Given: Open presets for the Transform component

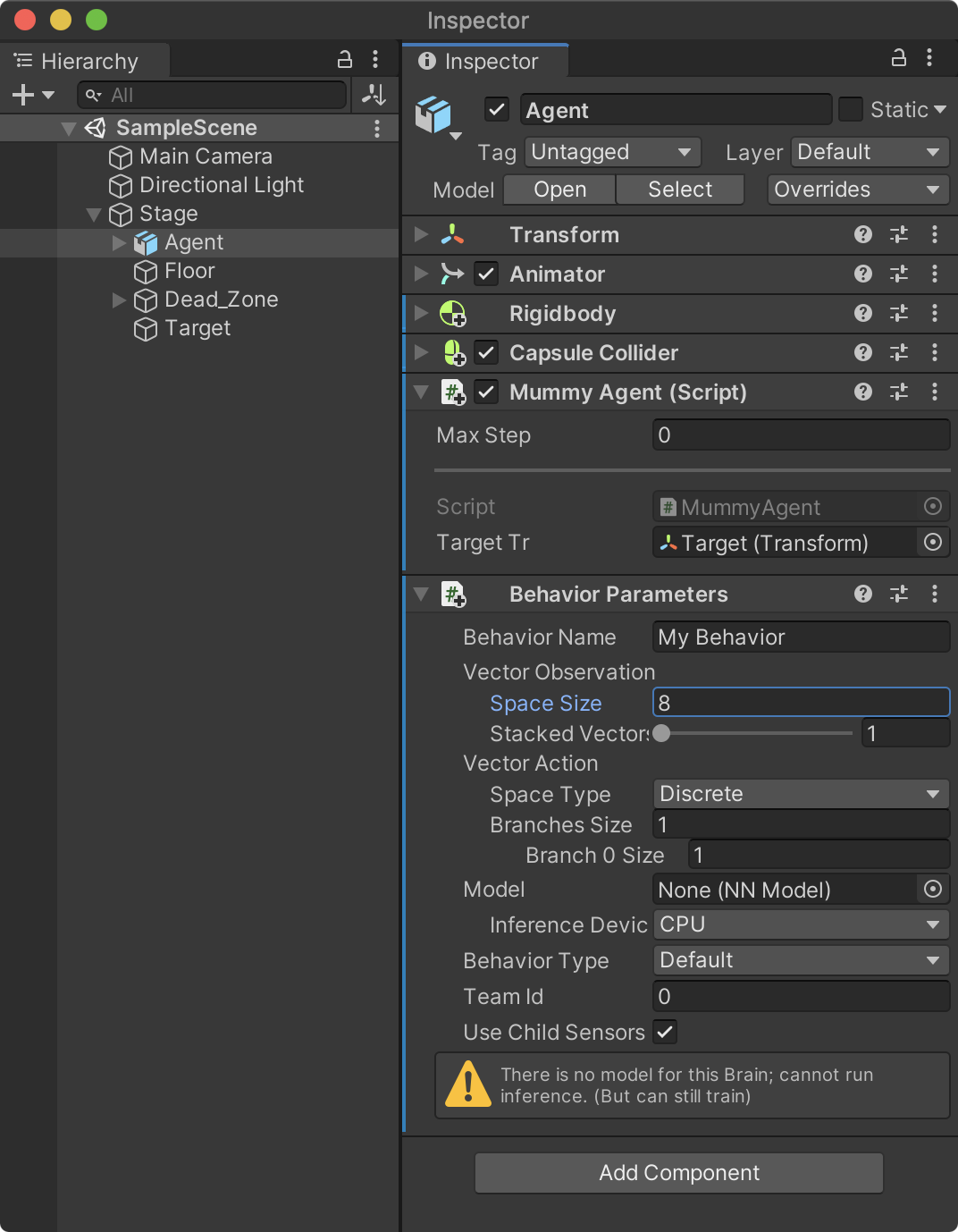Looking at the screenshot, I should [x=898, y=234].
